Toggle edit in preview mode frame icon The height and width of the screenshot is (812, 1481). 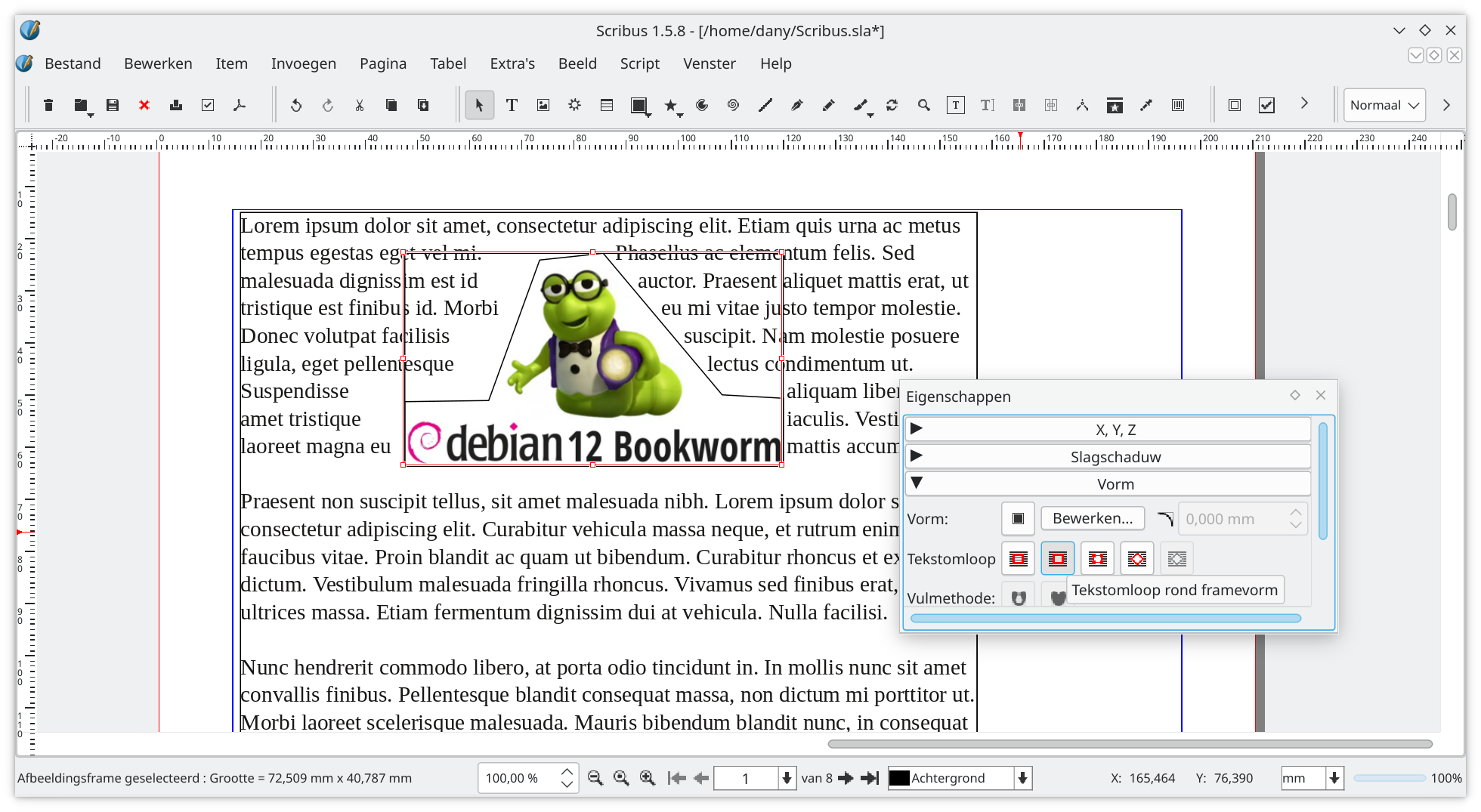1235,105
